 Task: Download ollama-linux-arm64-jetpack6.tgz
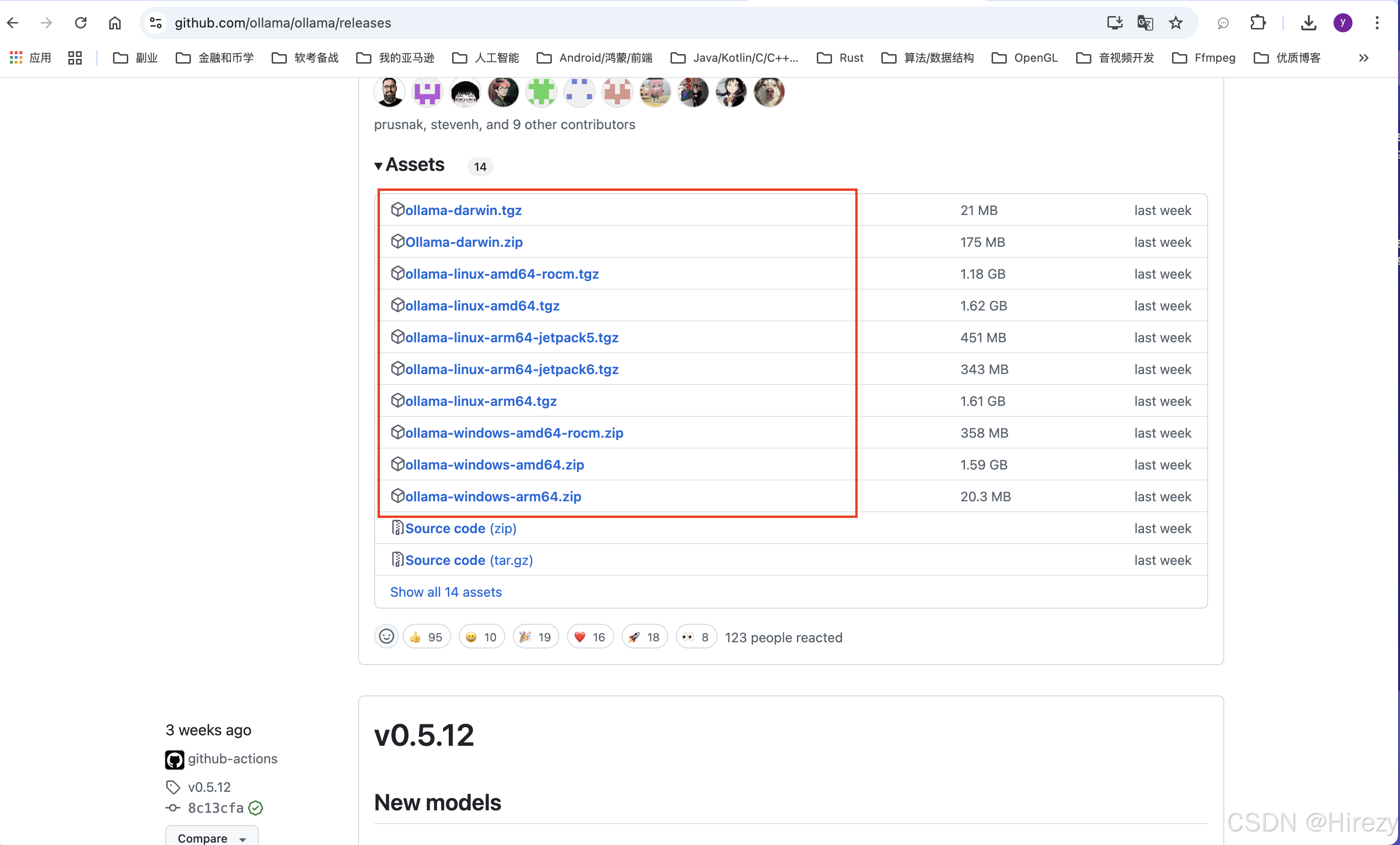pyautogui.click(x=511, y=369)
